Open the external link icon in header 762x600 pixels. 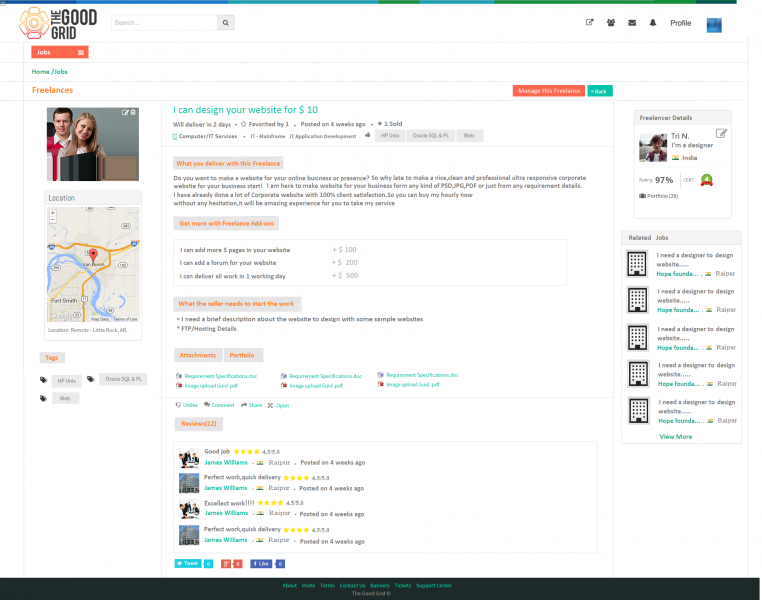coord(589,22)
